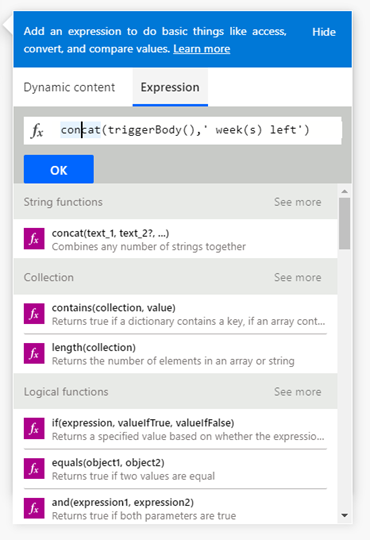Select the Expression tab
The height and width of the screenshot is (540, 370).
coord(170,87)
